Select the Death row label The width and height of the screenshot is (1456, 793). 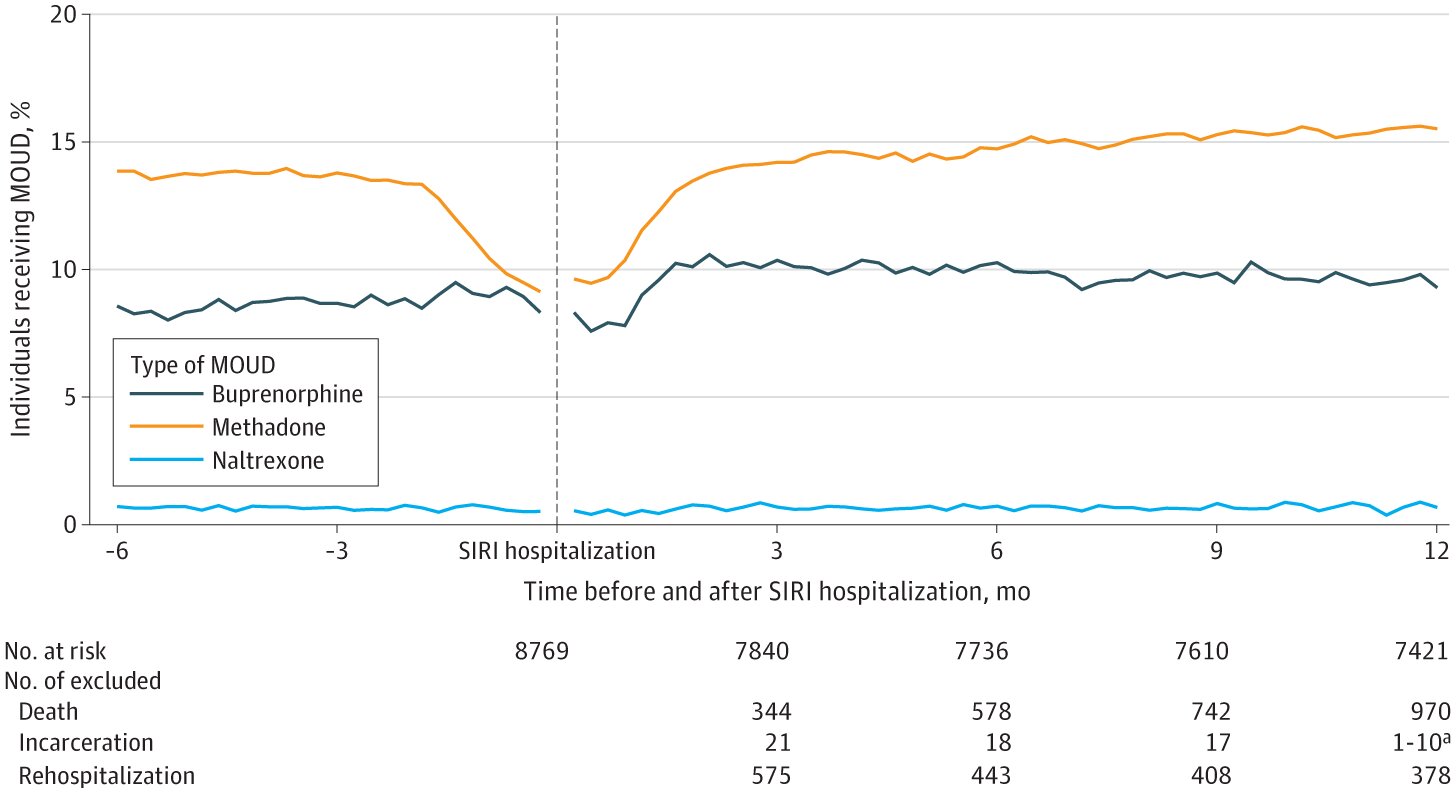[x=48, y=713]
